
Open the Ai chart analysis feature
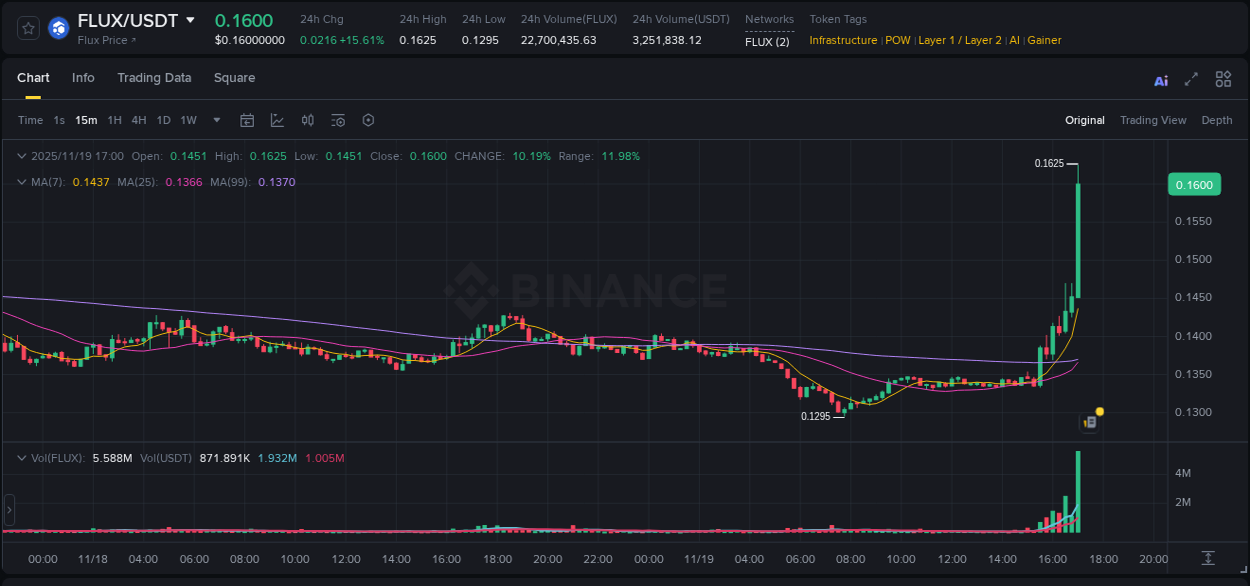pyautogui.click(x=1160, y=79)
